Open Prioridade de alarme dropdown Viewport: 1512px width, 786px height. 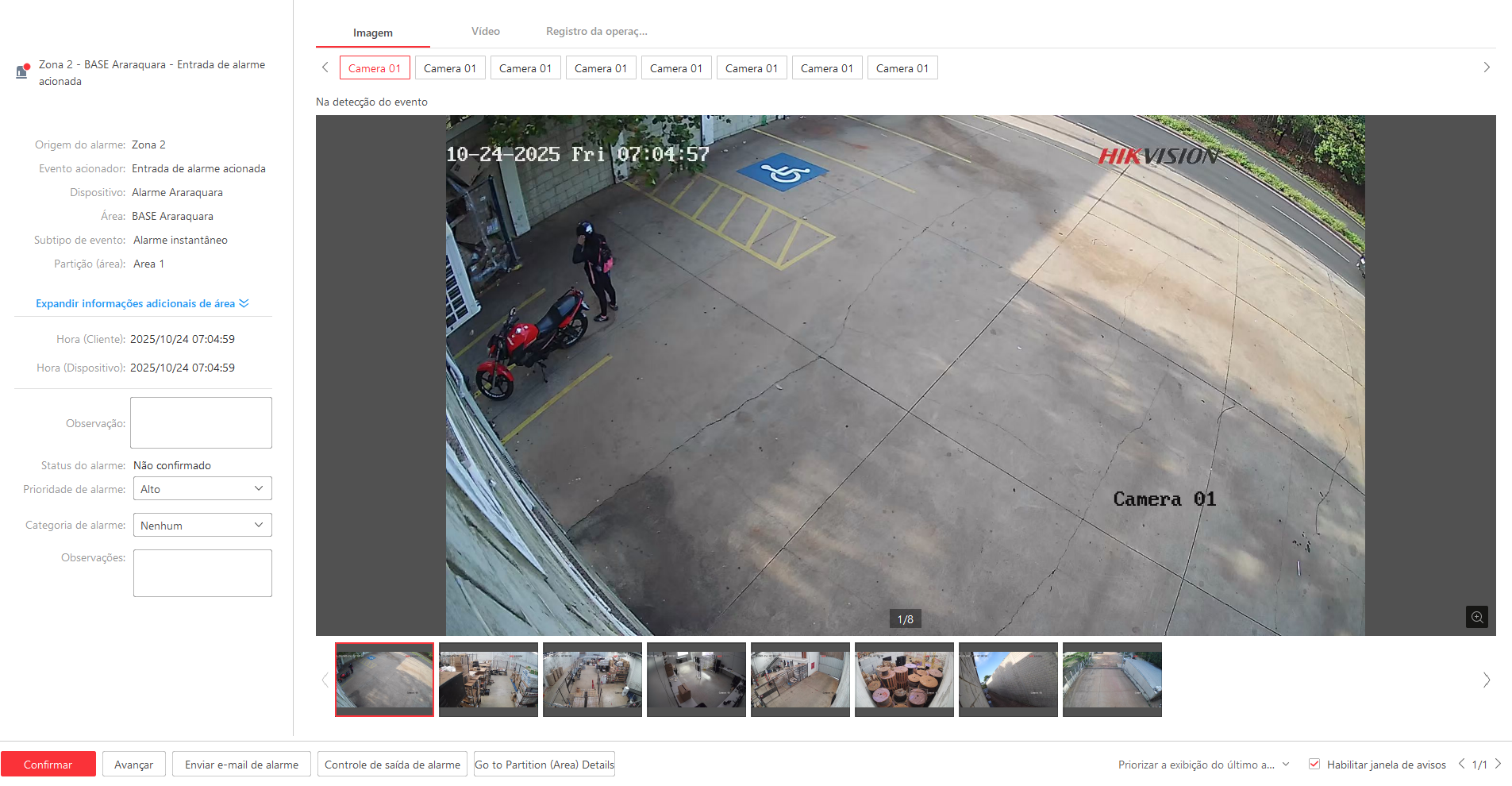tap(202, 489)
